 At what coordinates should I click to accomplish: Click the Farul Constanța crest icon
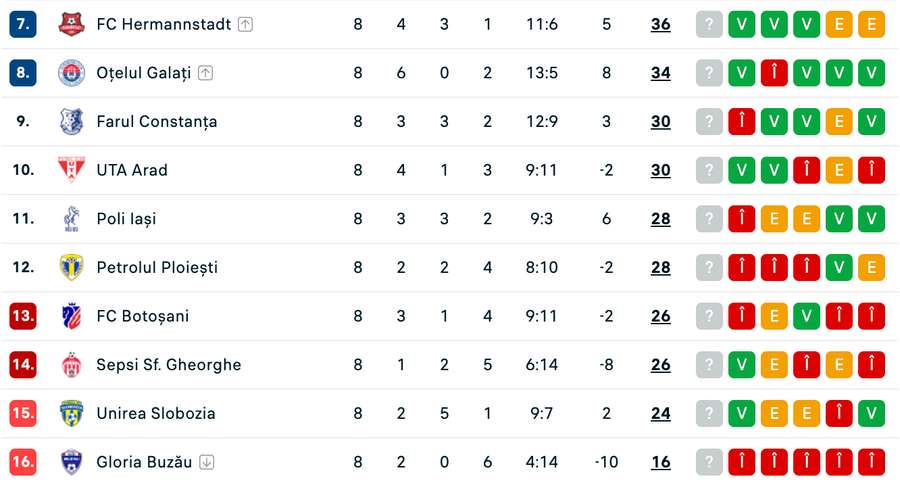tap(71, 122)
